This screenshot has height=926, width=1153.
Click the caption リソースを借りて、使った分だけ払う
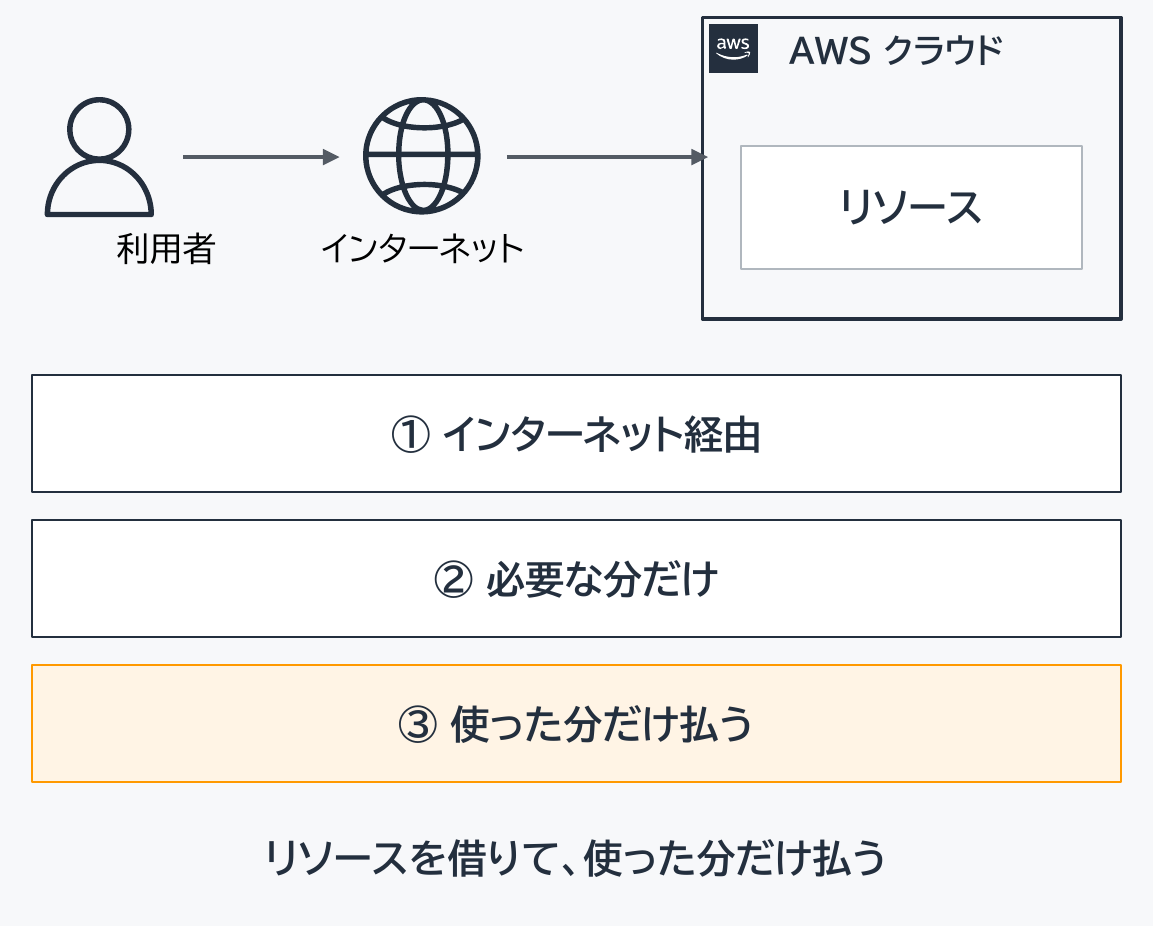(x=575, y=858)
